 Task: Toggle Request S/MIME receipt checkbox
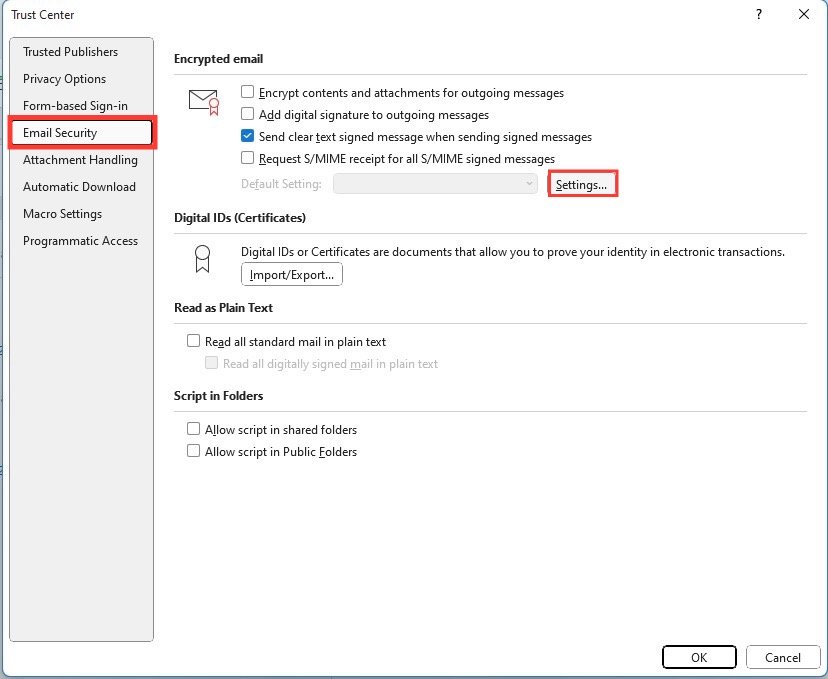coord(247,158)
